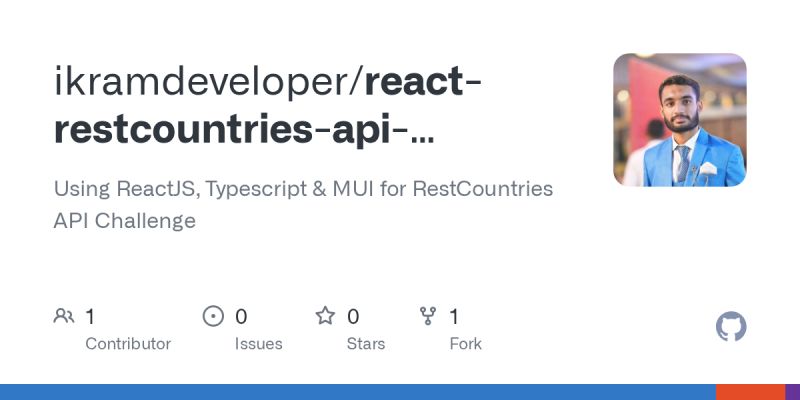Click the ikramdeveloper owner name
The height and width of the screenshot is (400, 800).
202,81
